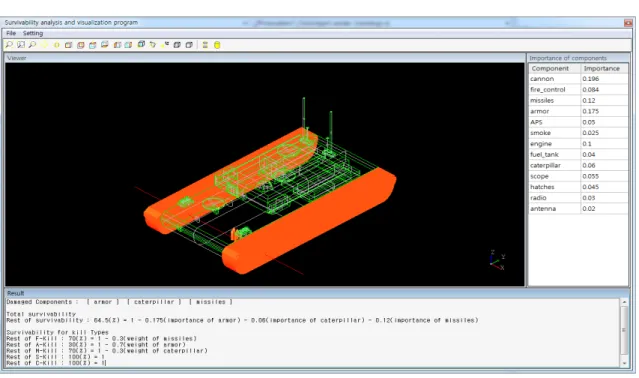Choose the top view cube icon
Image resolution: width=639 pixels, height=378 pixels.
[x=93, y=45]
